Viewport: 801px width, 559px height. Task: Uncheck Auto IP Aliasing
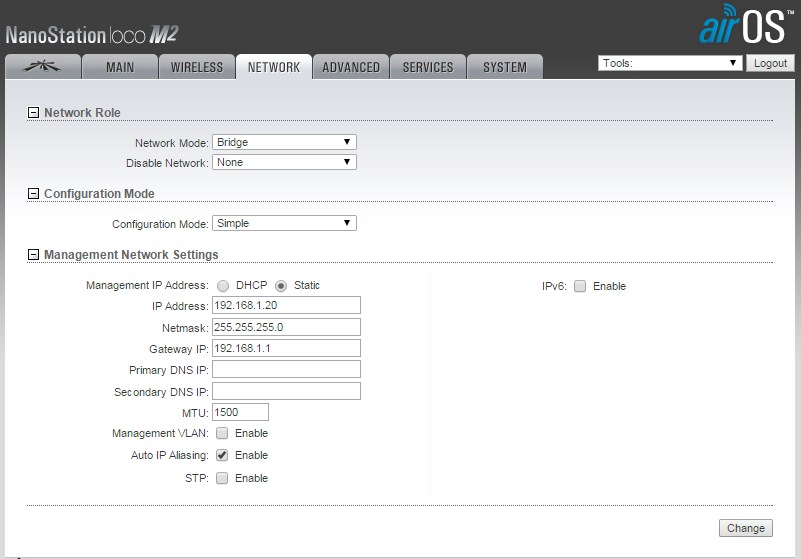point(222,455)
